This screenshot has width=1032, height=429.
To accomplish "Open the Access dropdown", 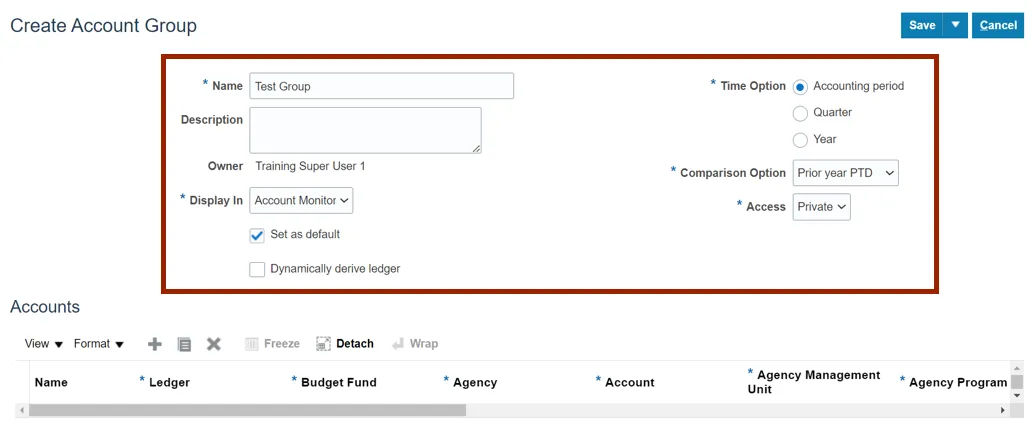I will (x=821, y=207).
